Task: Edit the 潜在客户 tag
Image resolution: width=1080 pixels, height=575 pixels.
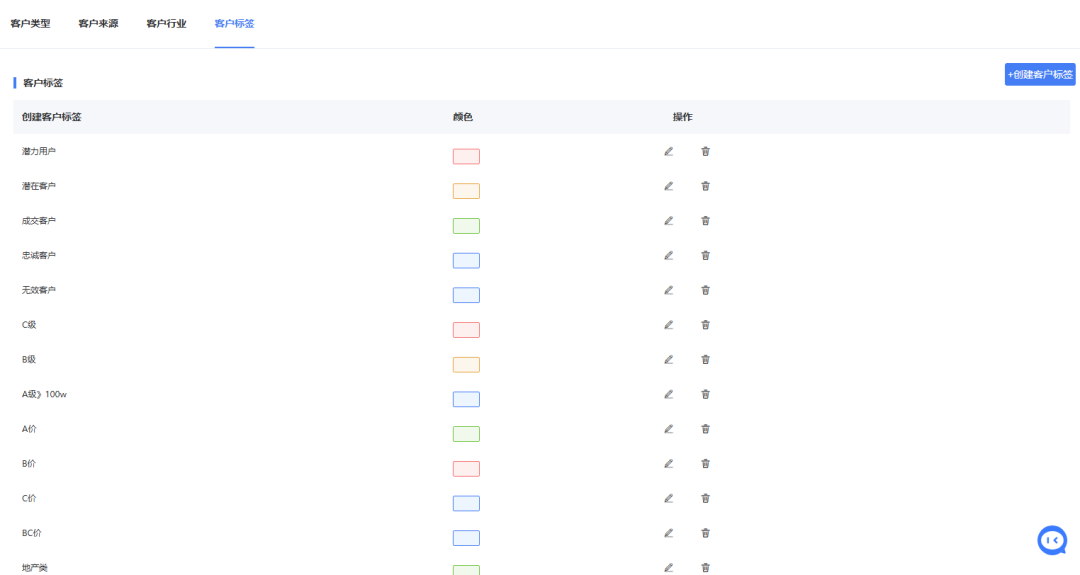Action: coord(668,186)
